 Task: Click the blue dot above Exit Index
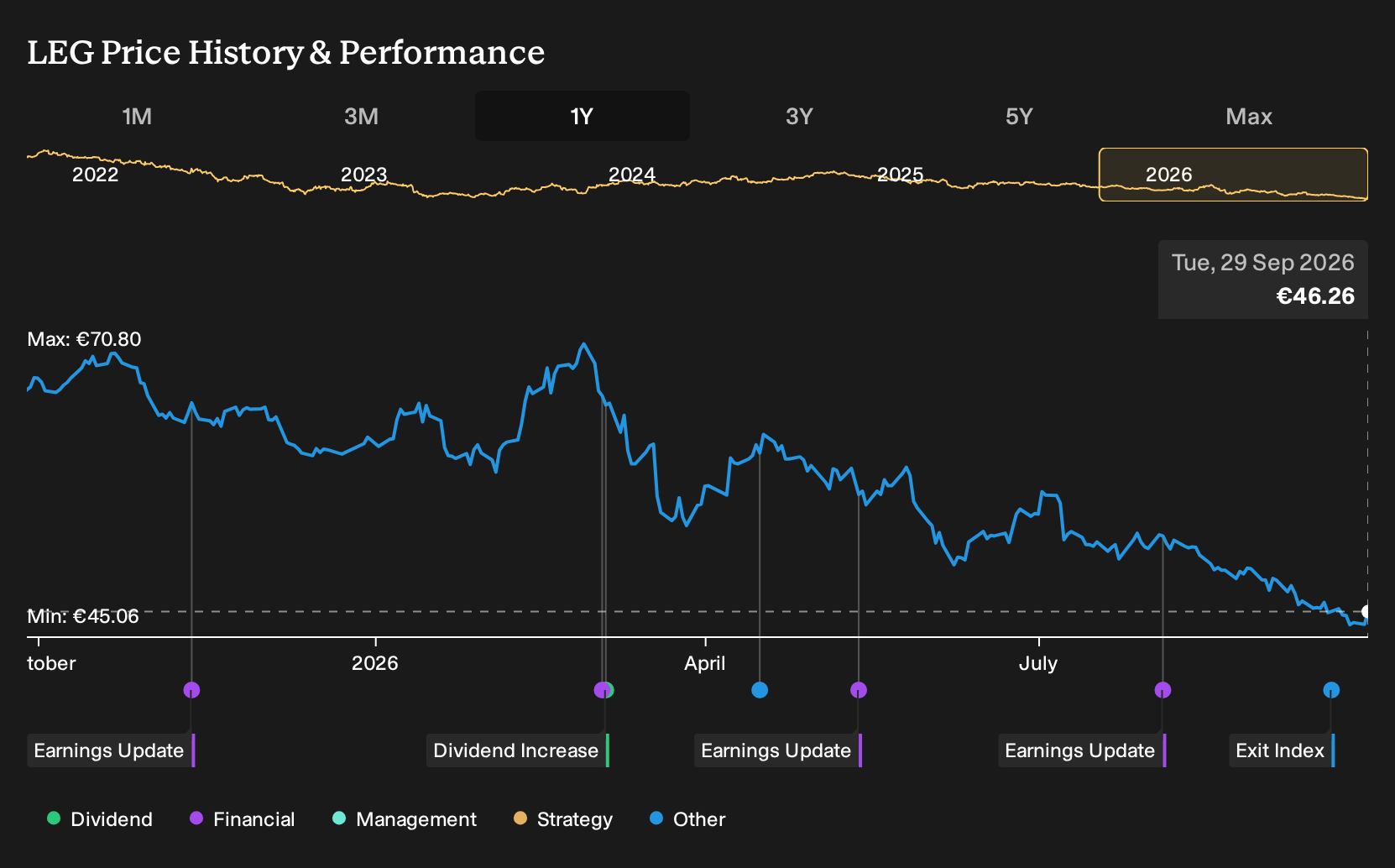tap(1331, 690)
